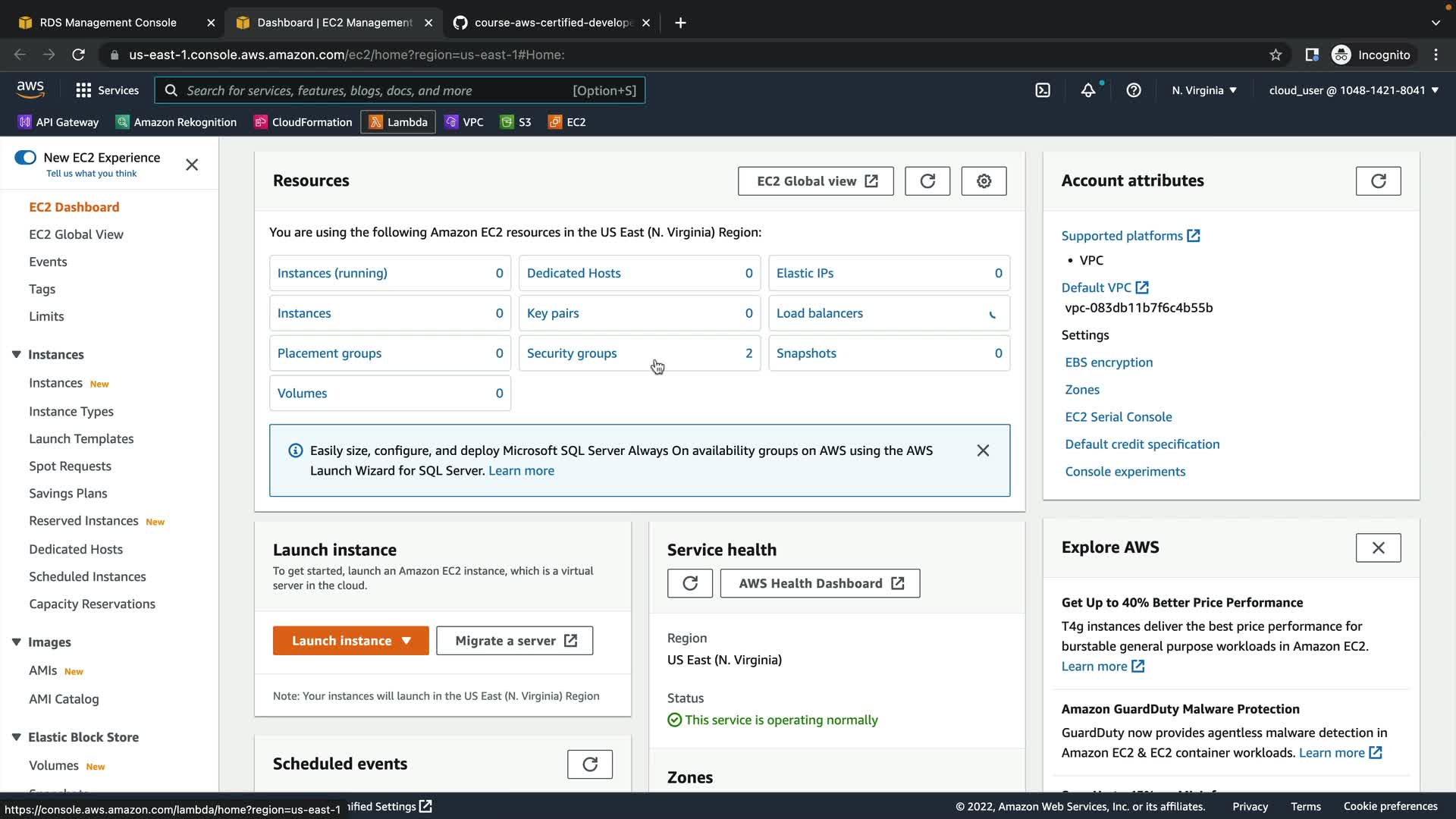Screen dimensions: 1456x819
Task: Switch to the RDS Management Console tab
Action: (108, 23)
